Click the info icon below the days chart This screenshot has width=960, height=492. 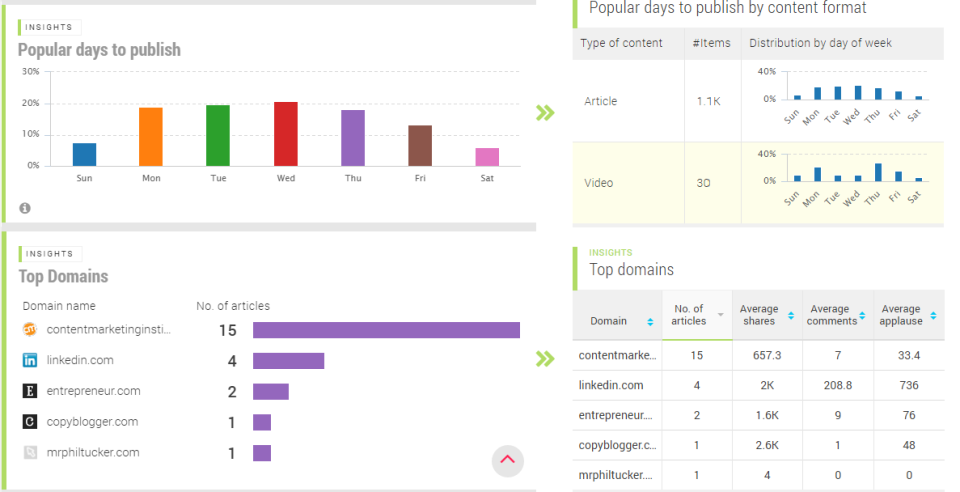[24, 208]
